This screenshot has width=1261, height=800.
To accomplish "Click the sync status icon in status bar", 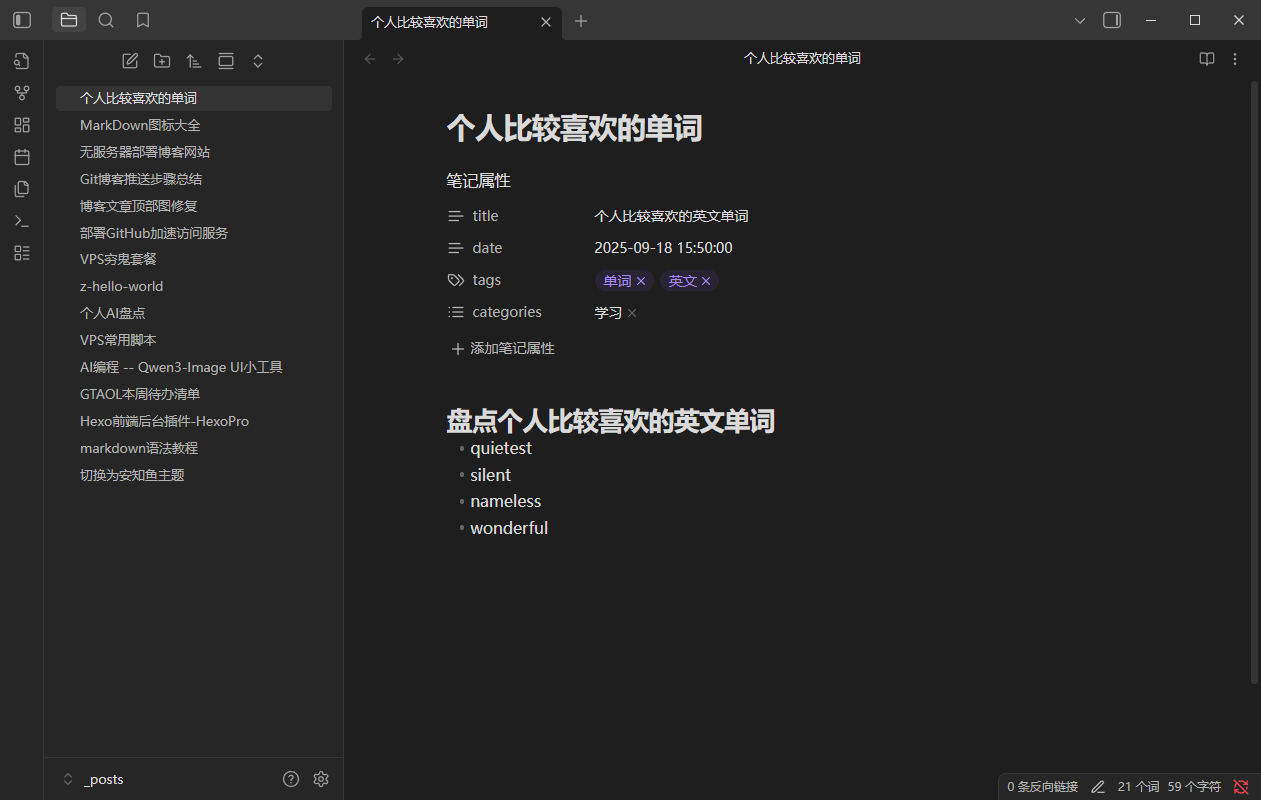I will [x=1240, y=786].
